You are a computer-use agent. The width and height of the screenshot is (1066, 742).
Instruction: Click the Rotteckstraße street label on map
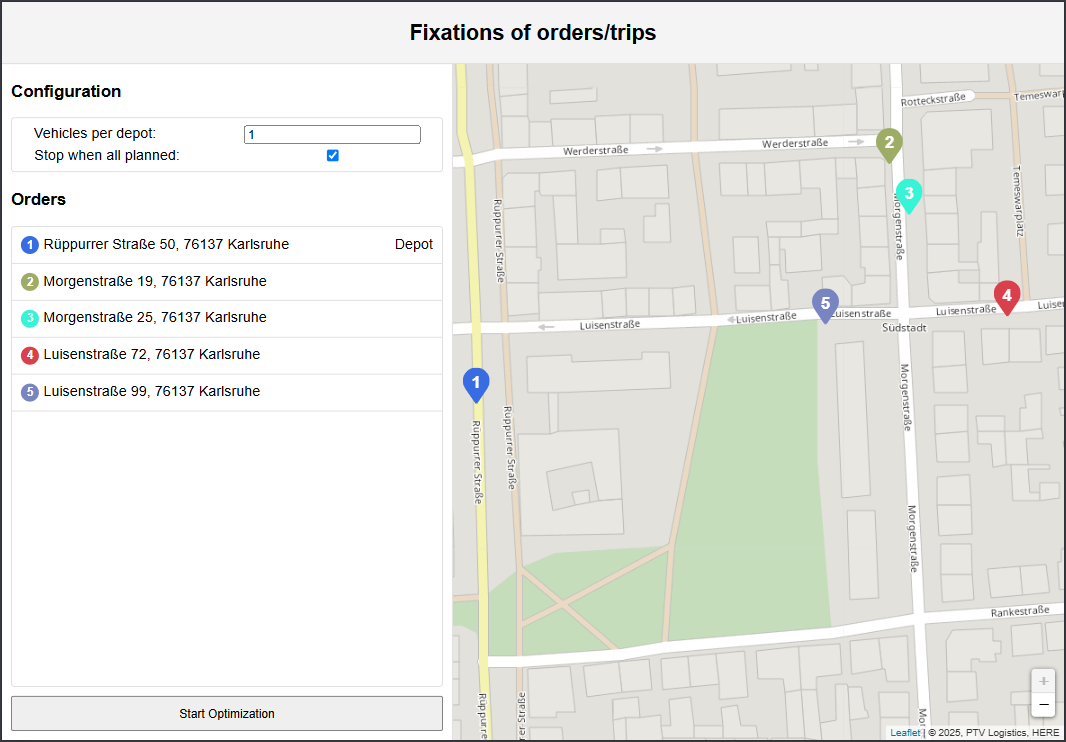(933, 99)
